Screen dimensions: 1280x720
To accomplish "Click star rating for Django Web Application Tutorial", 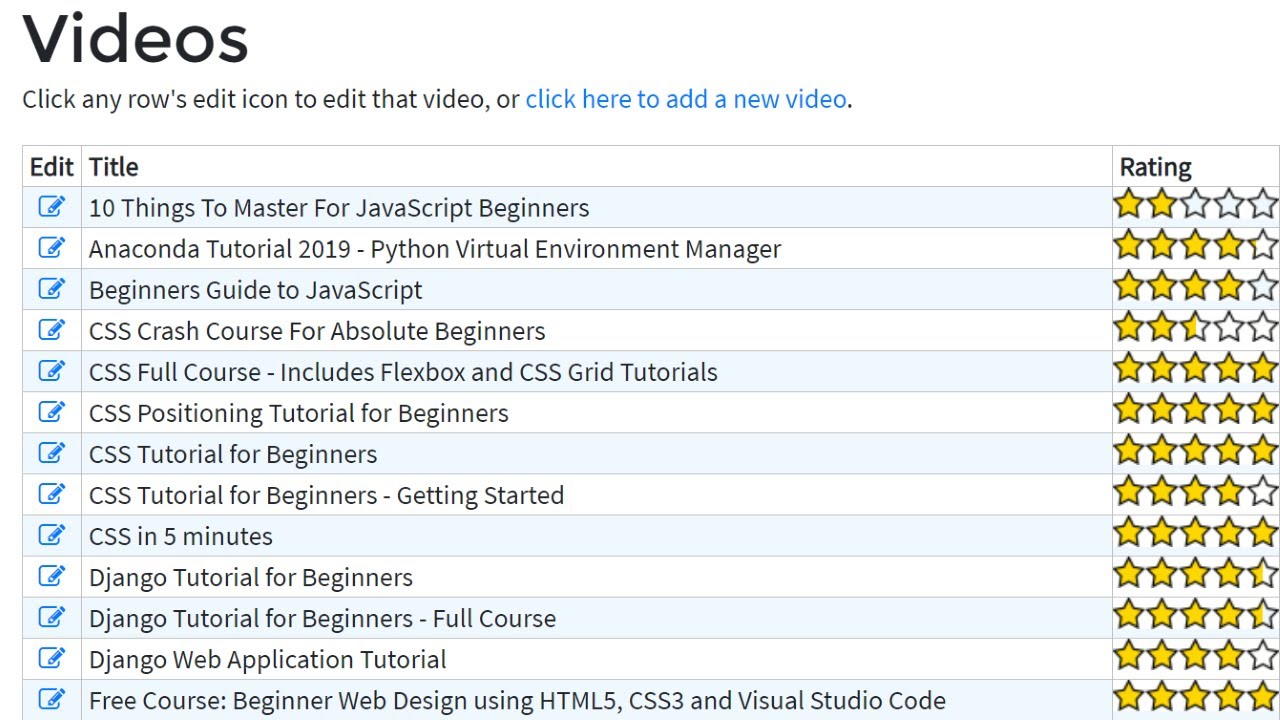I will (1195, 655).
